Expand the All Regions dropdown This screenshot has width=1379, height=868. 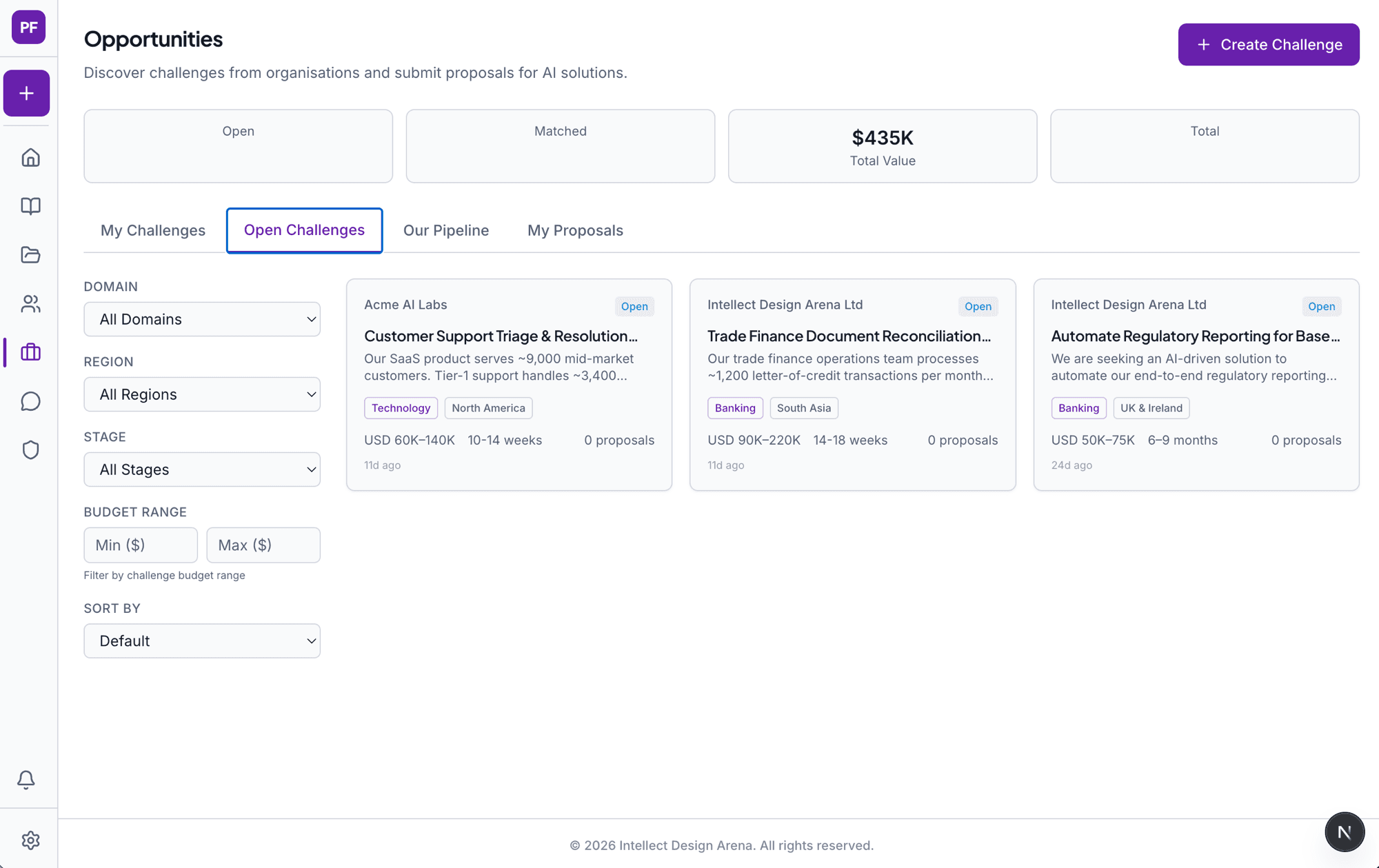coord(202,394)
